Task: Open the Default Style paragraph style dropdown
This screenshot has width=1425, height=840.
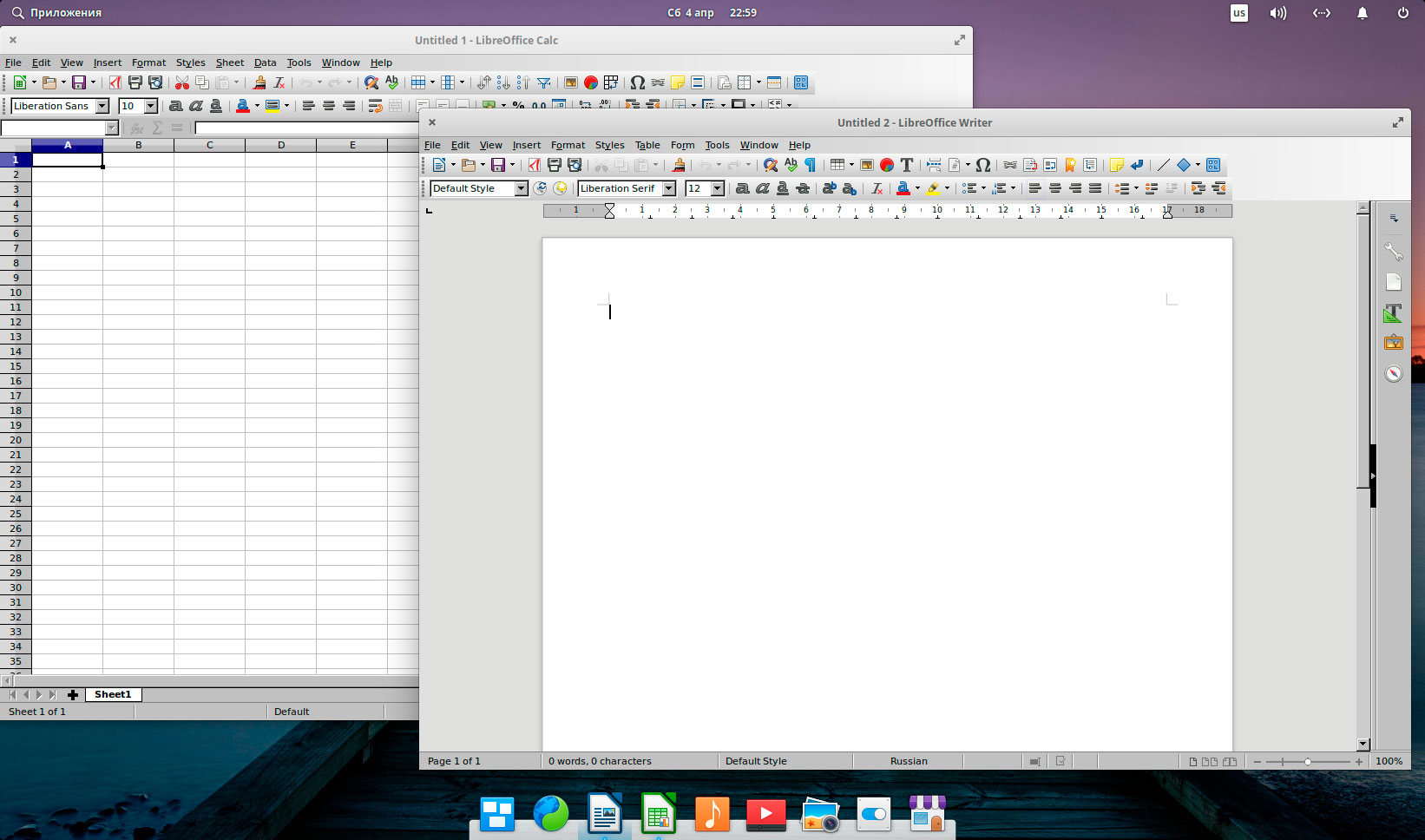Action: (x=521, y=188)
